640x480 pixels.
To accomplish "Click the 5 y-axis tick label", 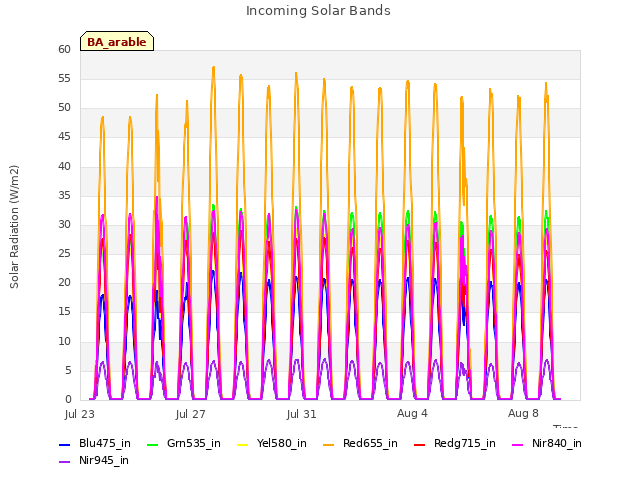I will pyautogui.click(x=68, y=371).
